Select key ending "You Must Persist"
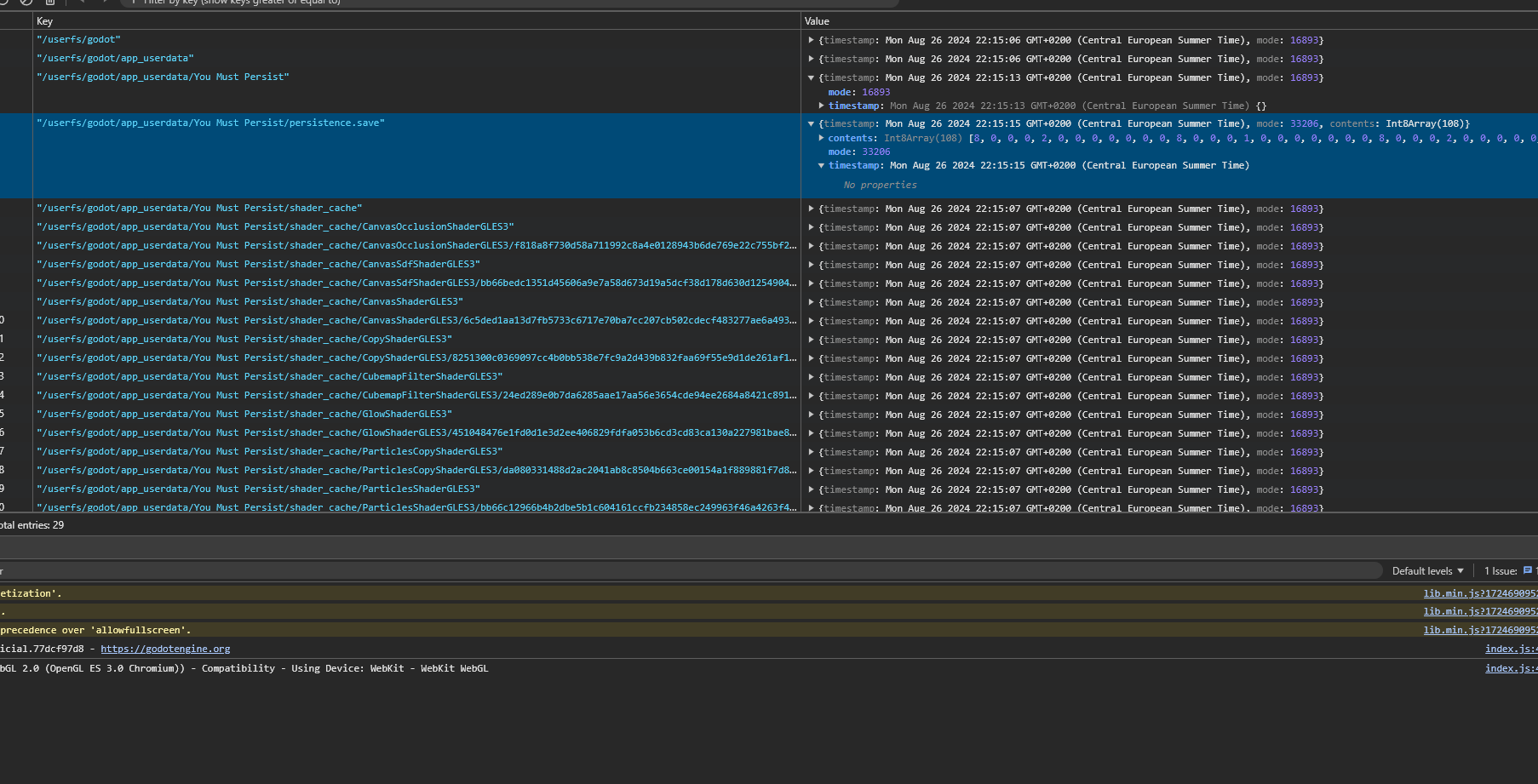 click(163, 77)
